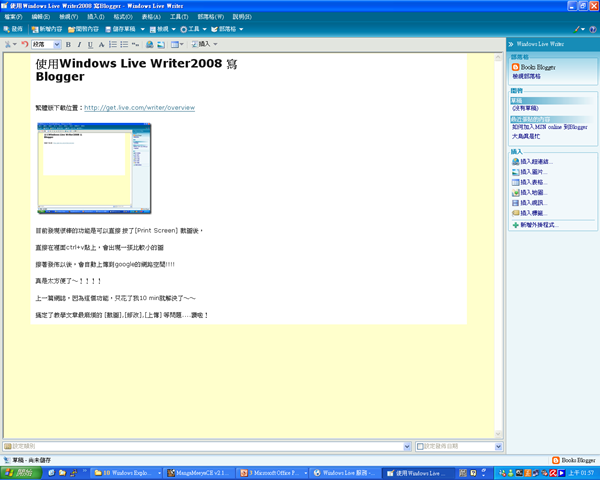The height and width of the screenshot is (480, 600).
Task: Click the 檢視部落格 view blog link
Action: [527, 76]
